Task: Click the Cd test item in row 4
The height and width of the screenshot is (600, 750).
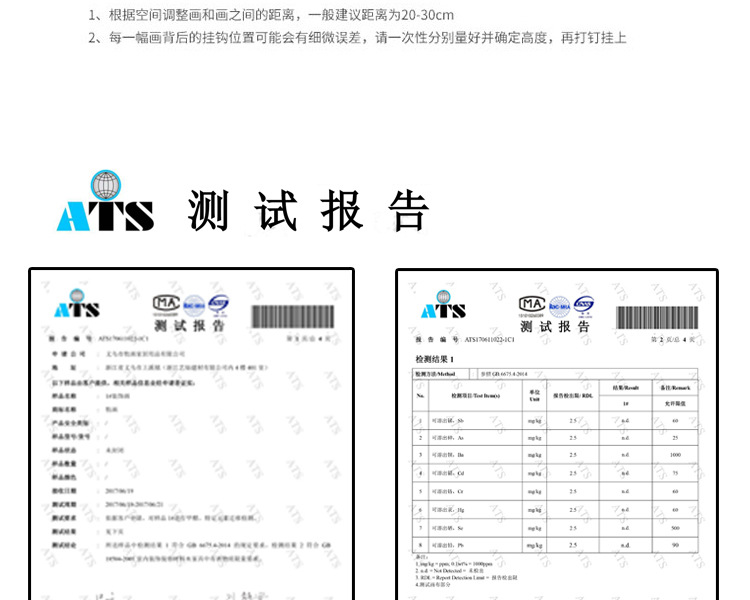Action: tap(448, 473)
